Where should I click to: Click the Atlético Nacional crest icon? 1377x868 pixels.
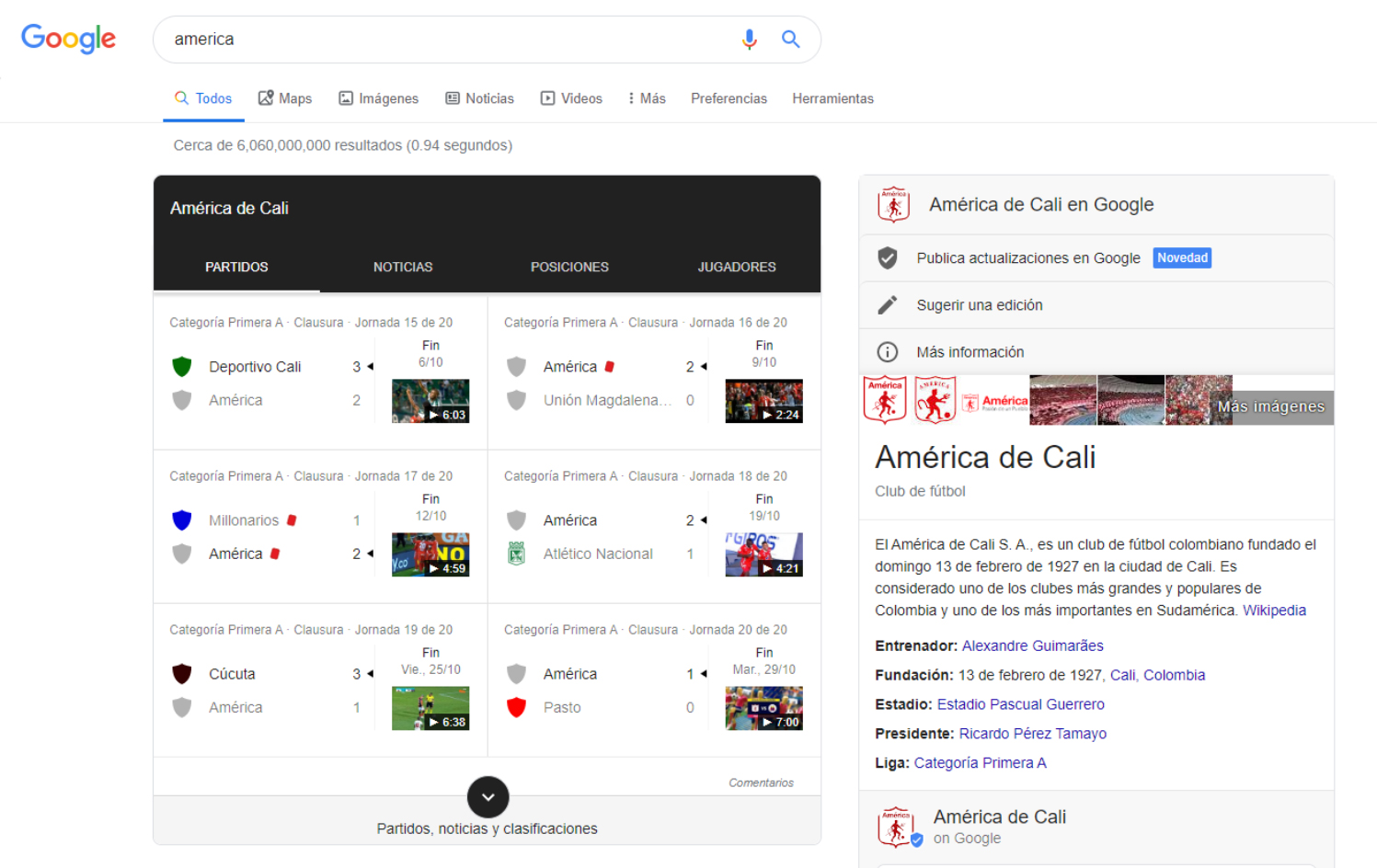coord(517,554)
